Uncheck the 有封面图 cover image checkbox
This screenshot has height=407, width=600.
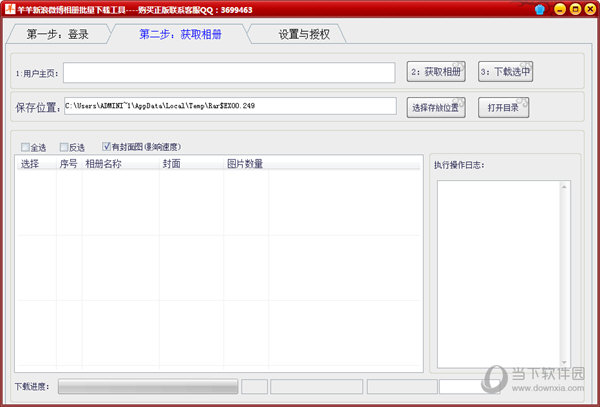[108, 148]
